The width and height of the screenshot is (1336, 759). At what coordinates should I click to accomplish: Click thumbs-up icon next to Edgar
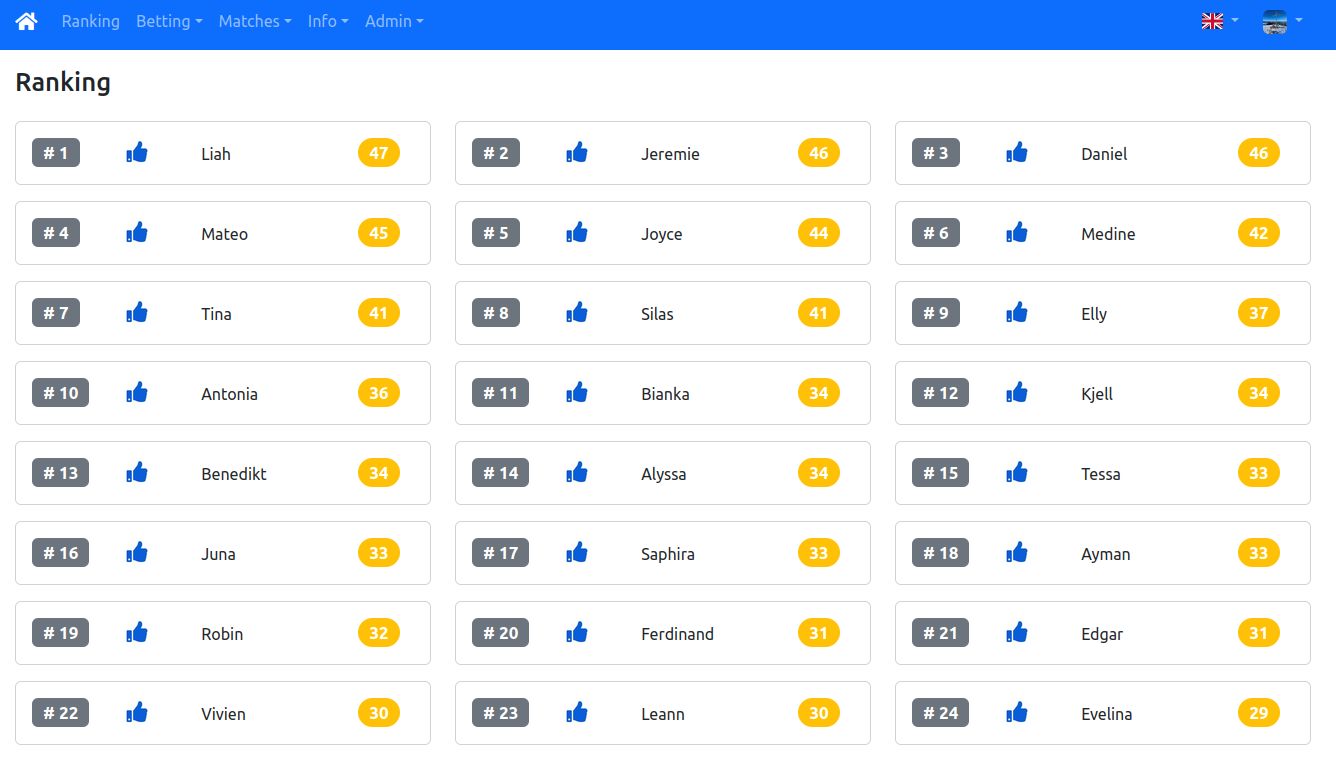(x=1017, y=633)
